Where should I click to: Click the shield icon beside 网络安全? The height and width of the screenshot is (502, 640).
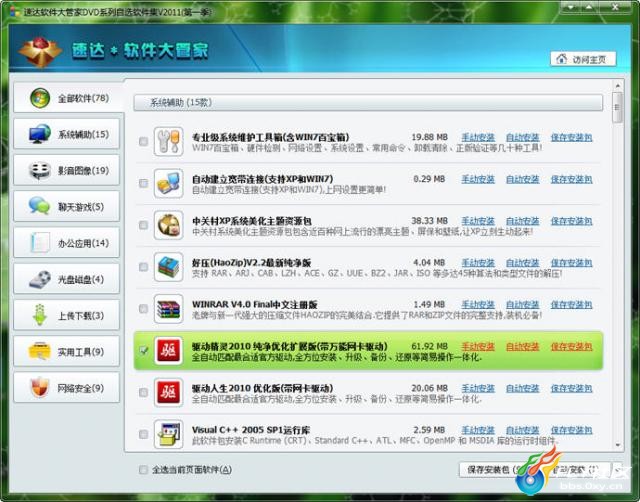tap(40, 387)
